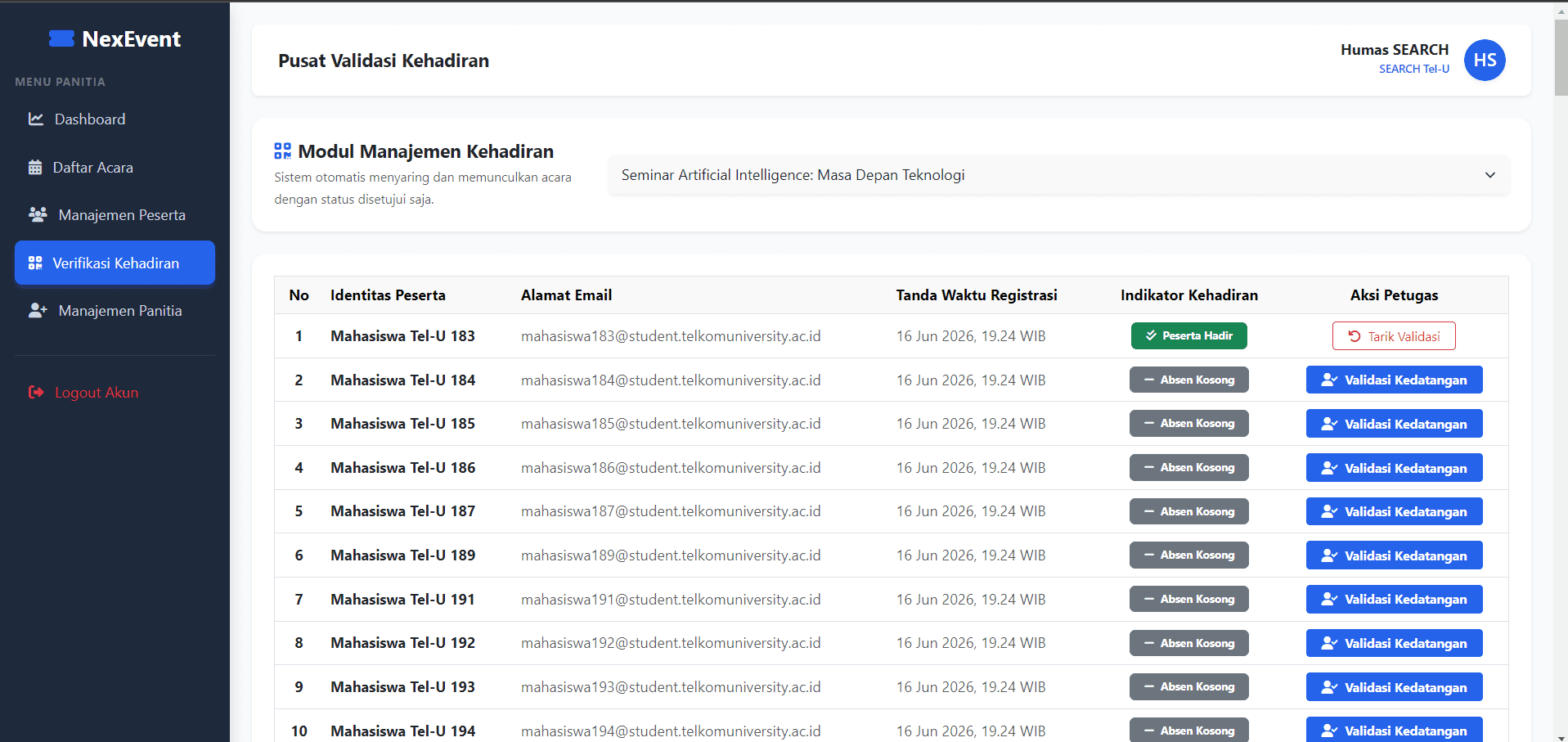Go to Manajemen Peserta
Screen dimensions: 1568x742
point(115,214)
